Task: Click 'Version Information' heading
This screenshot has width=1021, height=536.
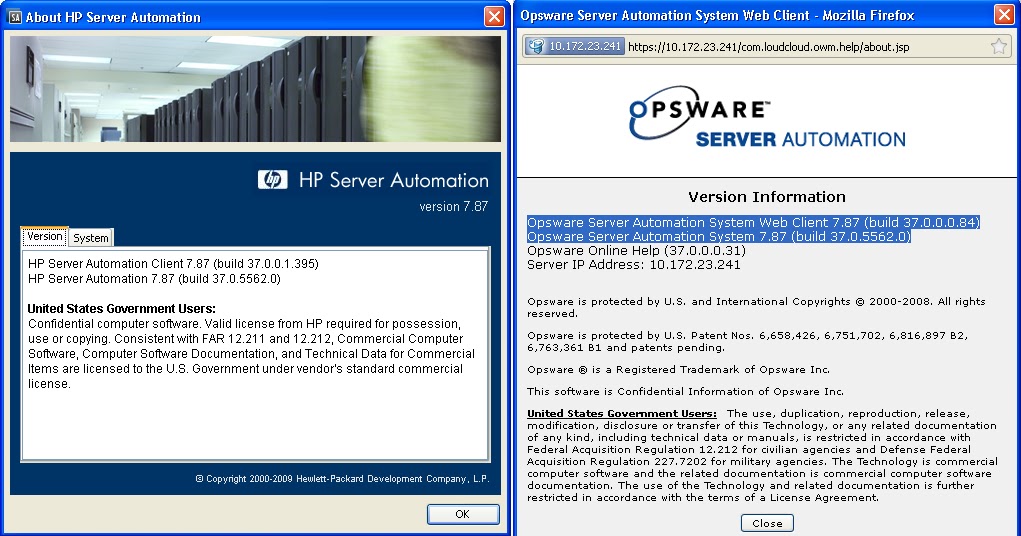Action: coord(767,197)
